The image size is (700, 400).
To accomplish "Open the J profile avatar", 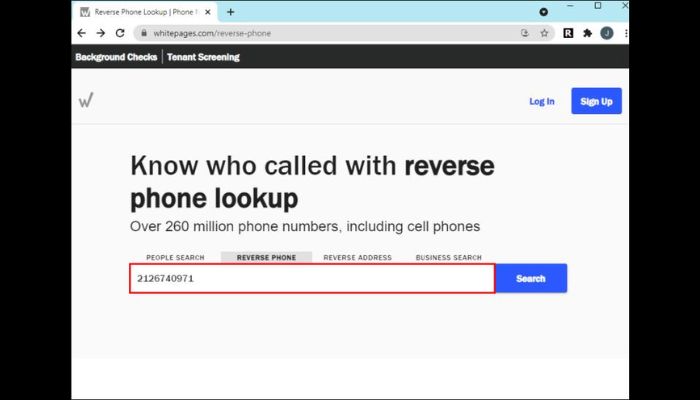I will [x=607, y=33].
